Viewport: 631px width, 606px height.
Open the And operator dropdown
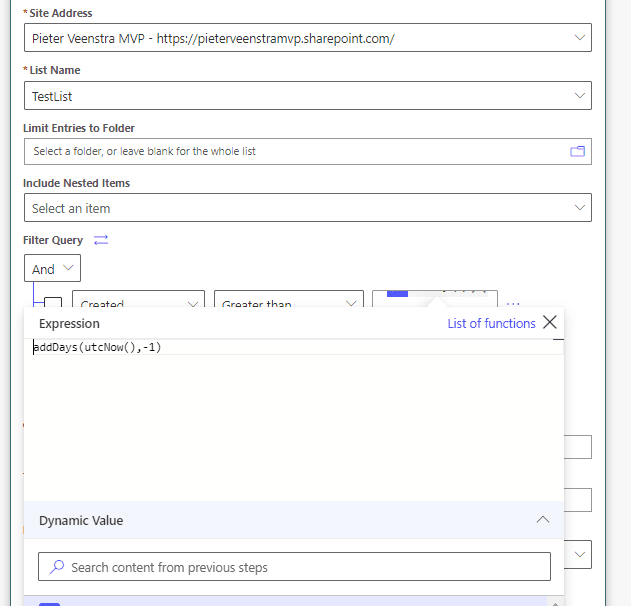[52, 268]
